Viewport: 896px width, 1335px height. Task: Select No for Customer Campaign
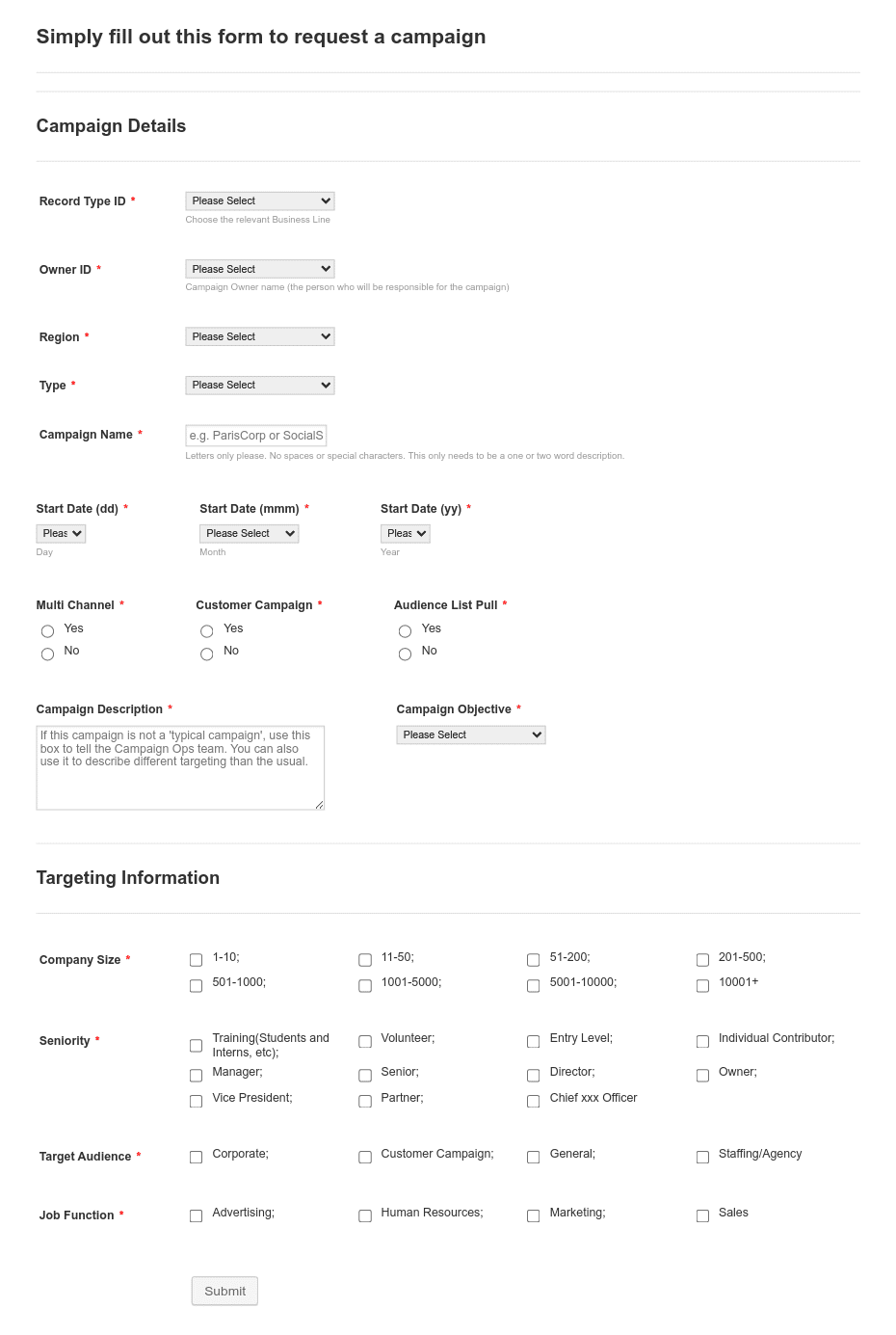point(206,654)
